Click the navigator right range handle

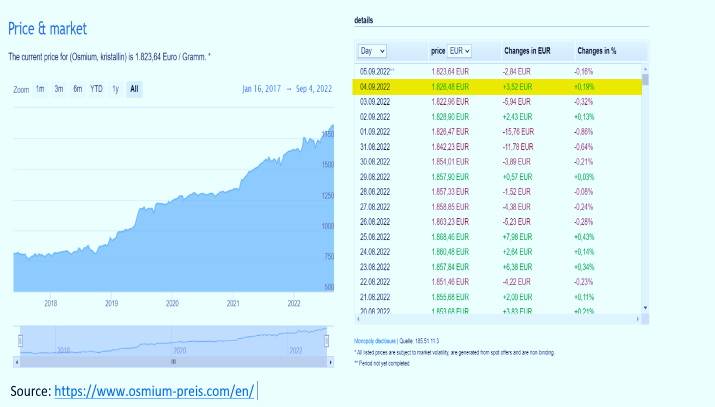(x=328, y=339)
